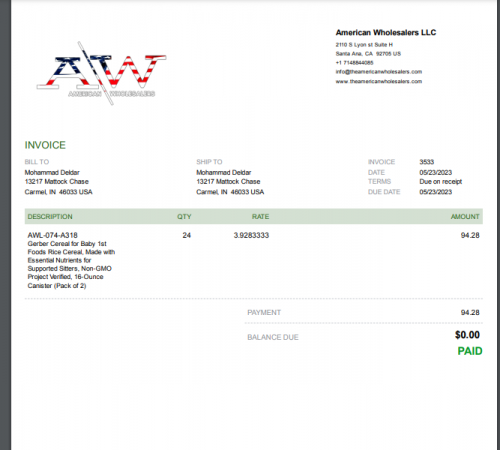The image size is (500, 450).
Task: Click the SHIP TO label
Action: (209, 162)
